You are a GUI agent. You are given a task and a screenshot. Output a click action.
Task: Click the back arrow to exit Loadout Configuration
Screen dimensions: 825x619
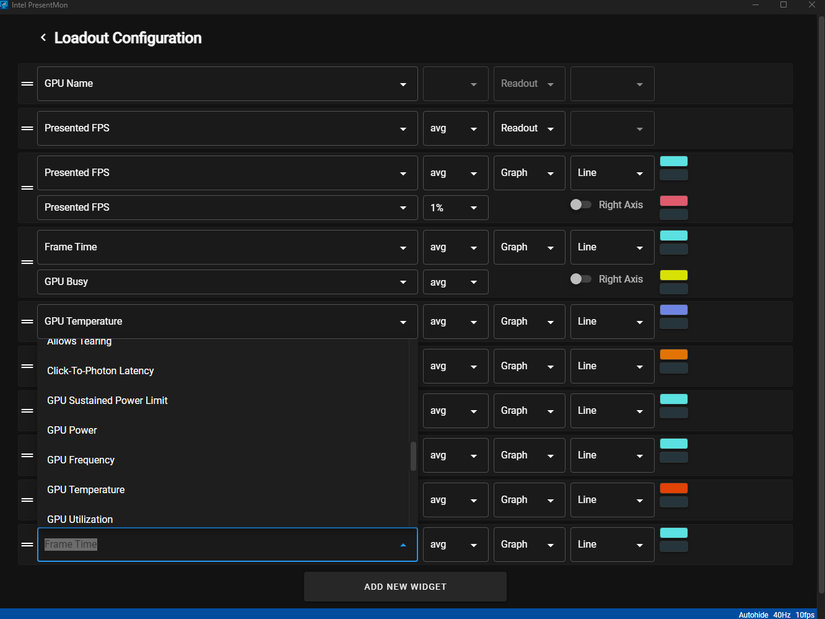42,37
